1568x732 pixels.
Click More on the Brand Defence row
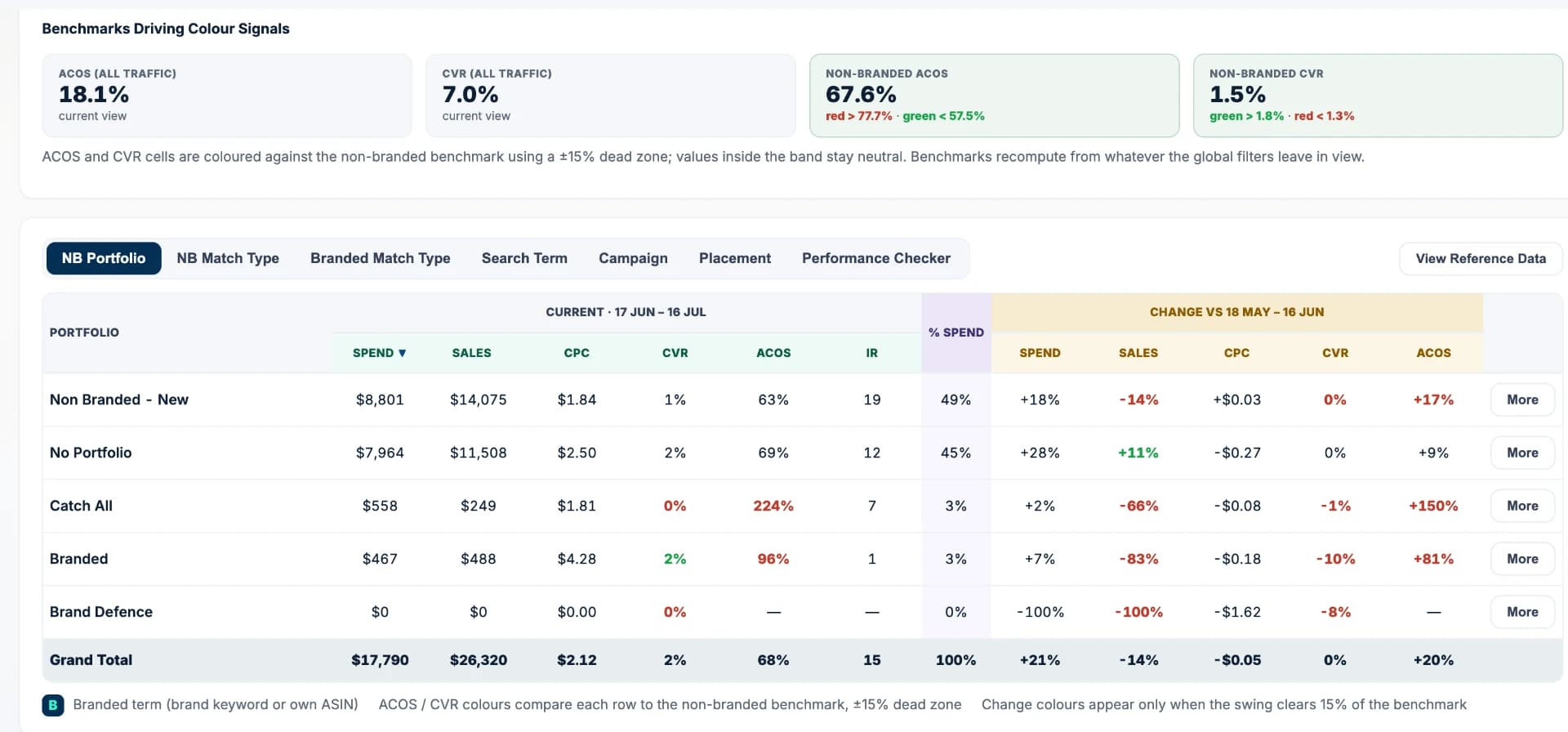(x=1522, y=612)
